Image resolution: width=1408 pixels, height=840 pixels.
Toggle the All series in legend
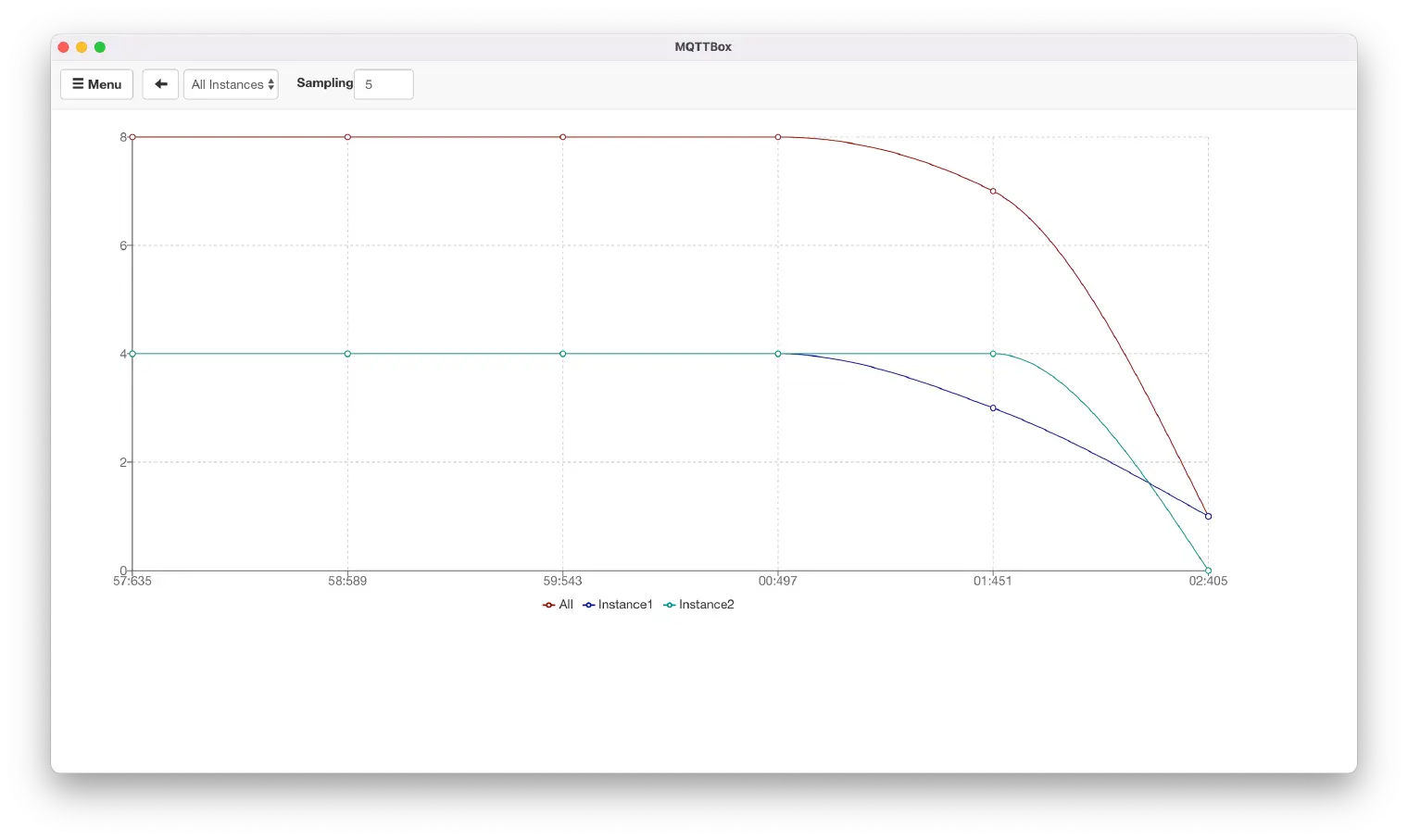558,605
